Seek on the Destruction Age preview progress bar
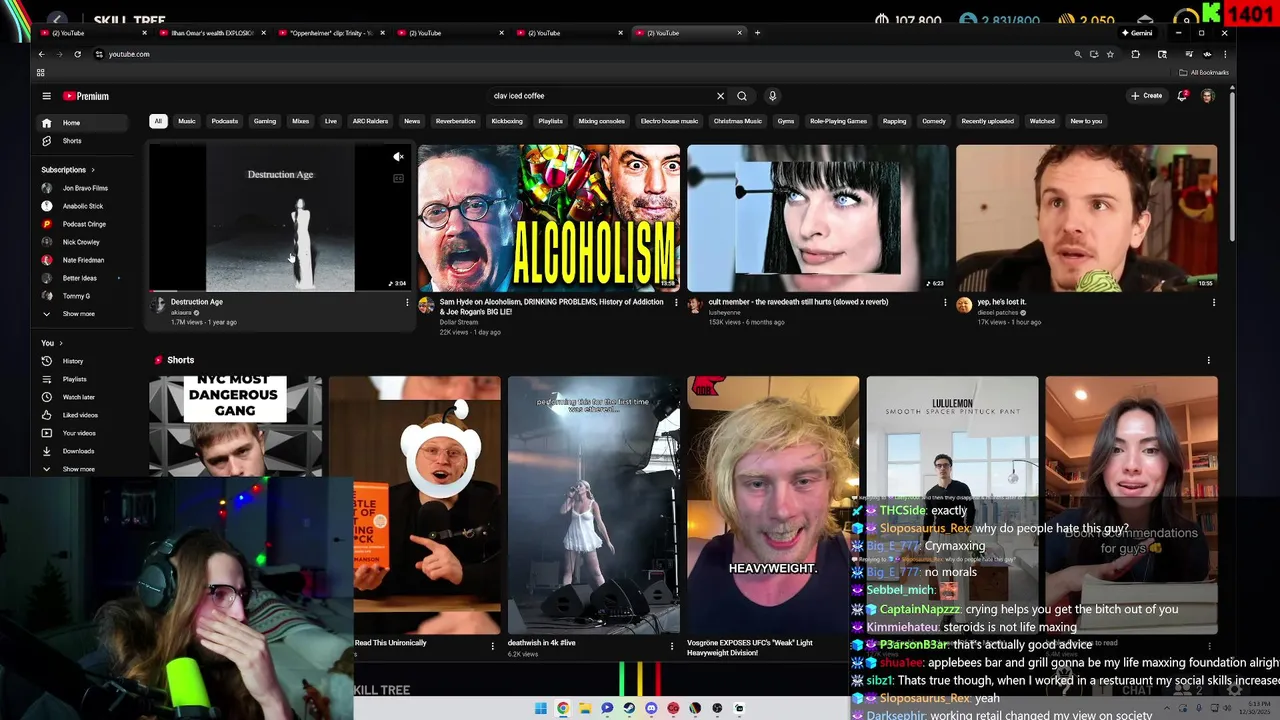The image size is (1280, 720). tap(280, 291)
